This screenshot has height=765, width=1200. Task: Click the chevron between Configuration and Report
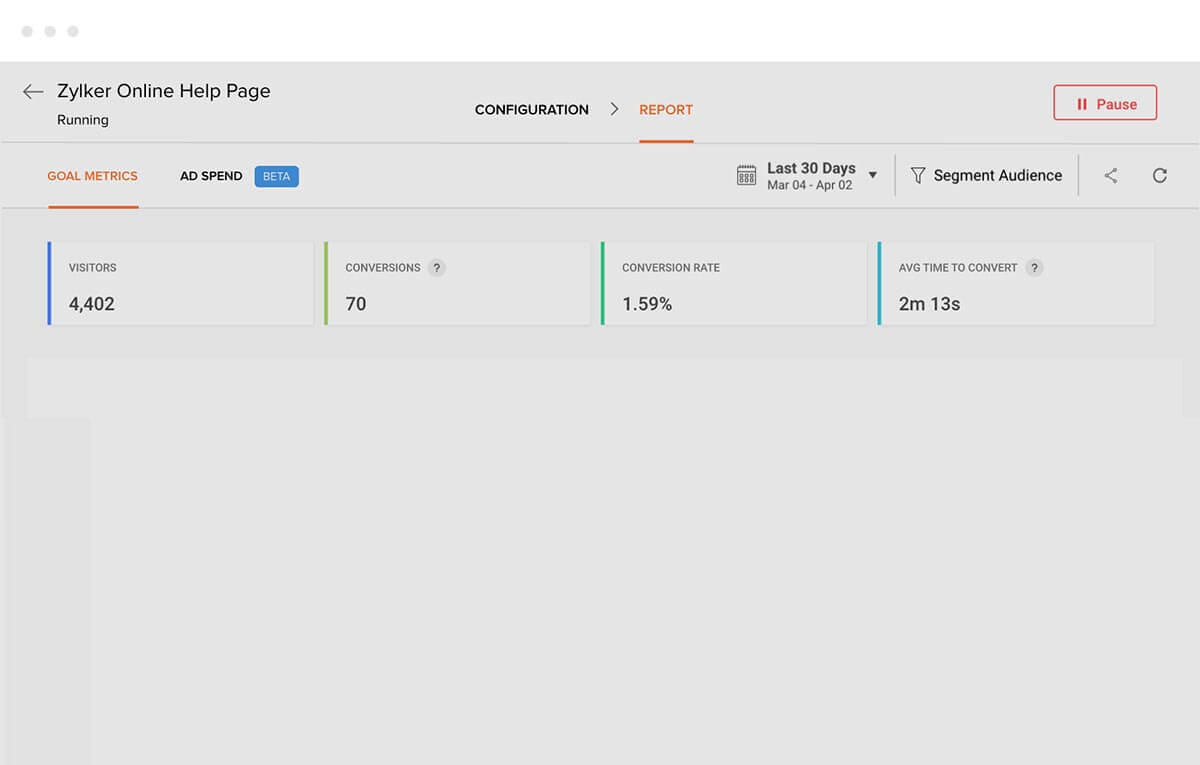[x=614, y=110]
